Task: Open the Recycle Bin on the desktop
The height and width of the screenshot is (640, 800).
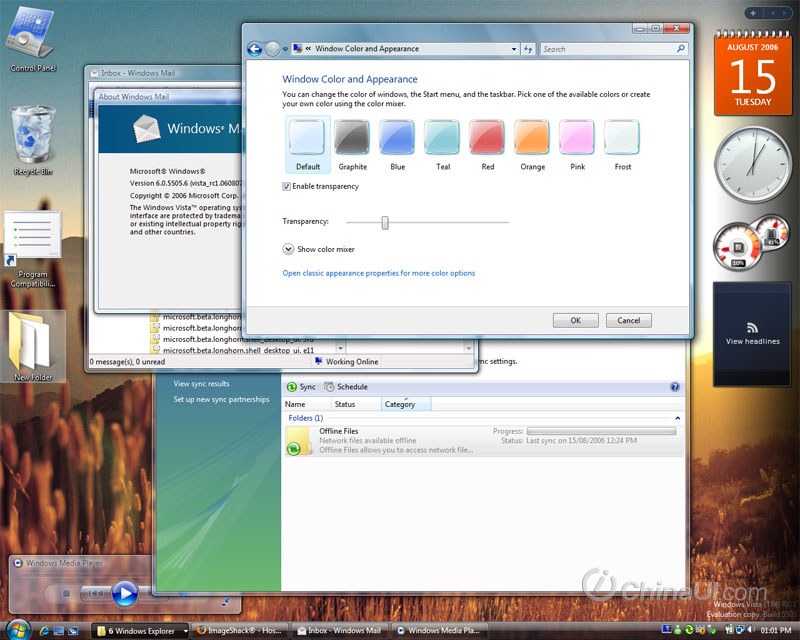Action: pos(33,140)
